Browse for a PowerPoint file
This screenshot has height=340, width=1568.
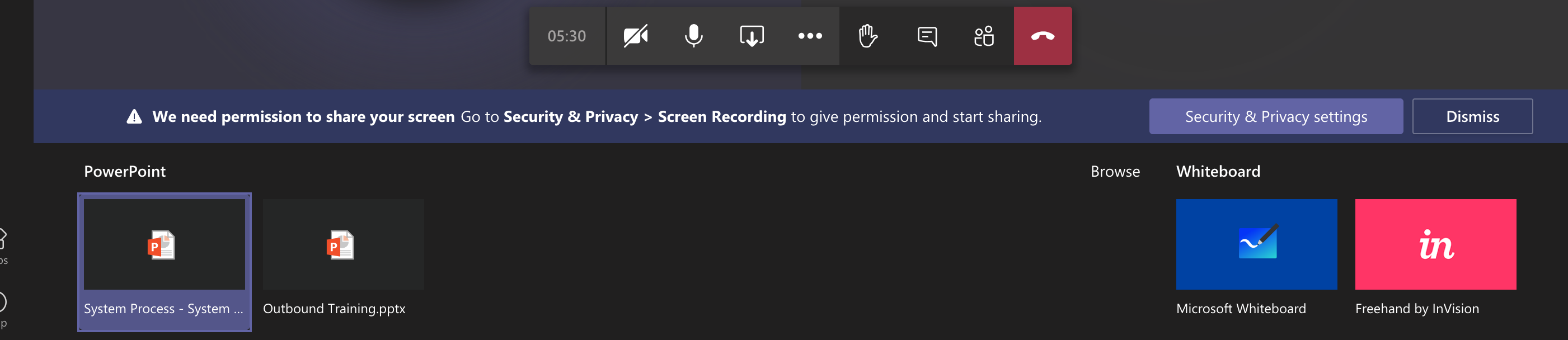click(1115, 172)
